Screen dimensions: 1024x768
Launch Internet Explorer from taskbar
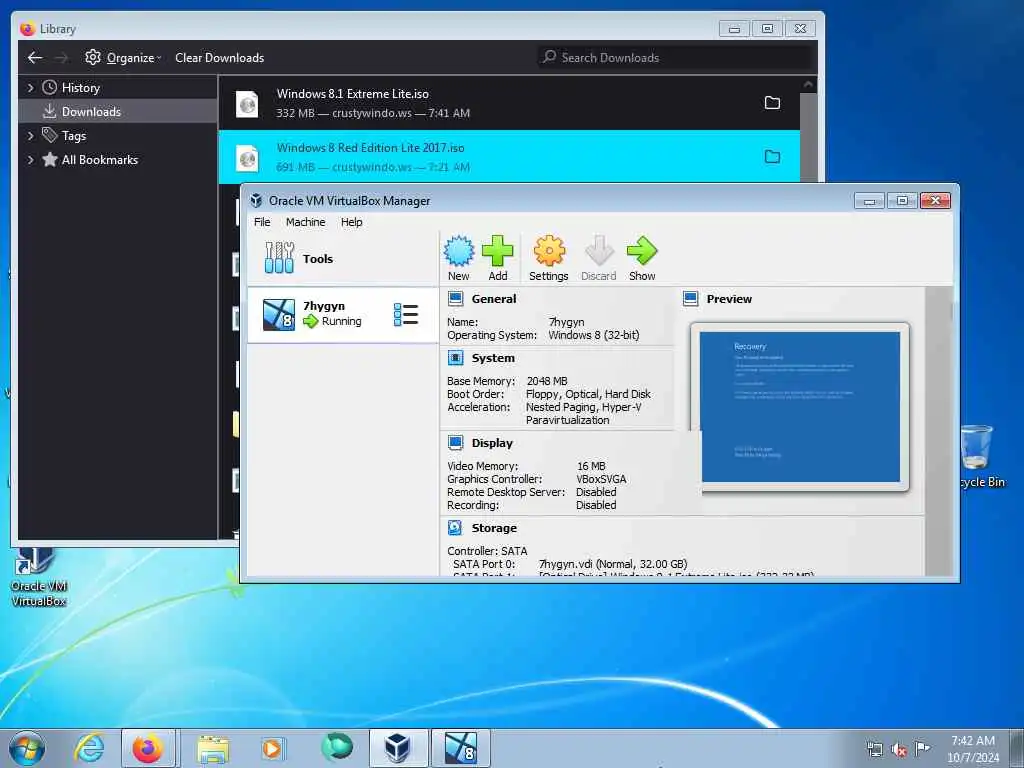(89, 748)
